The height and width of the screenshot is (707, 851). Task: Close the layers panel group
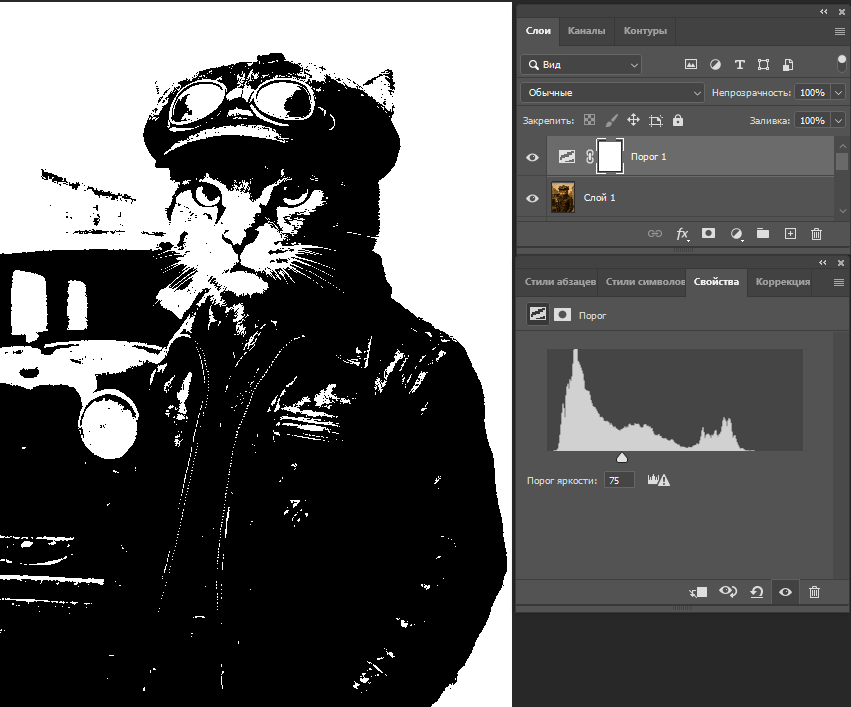841,11
